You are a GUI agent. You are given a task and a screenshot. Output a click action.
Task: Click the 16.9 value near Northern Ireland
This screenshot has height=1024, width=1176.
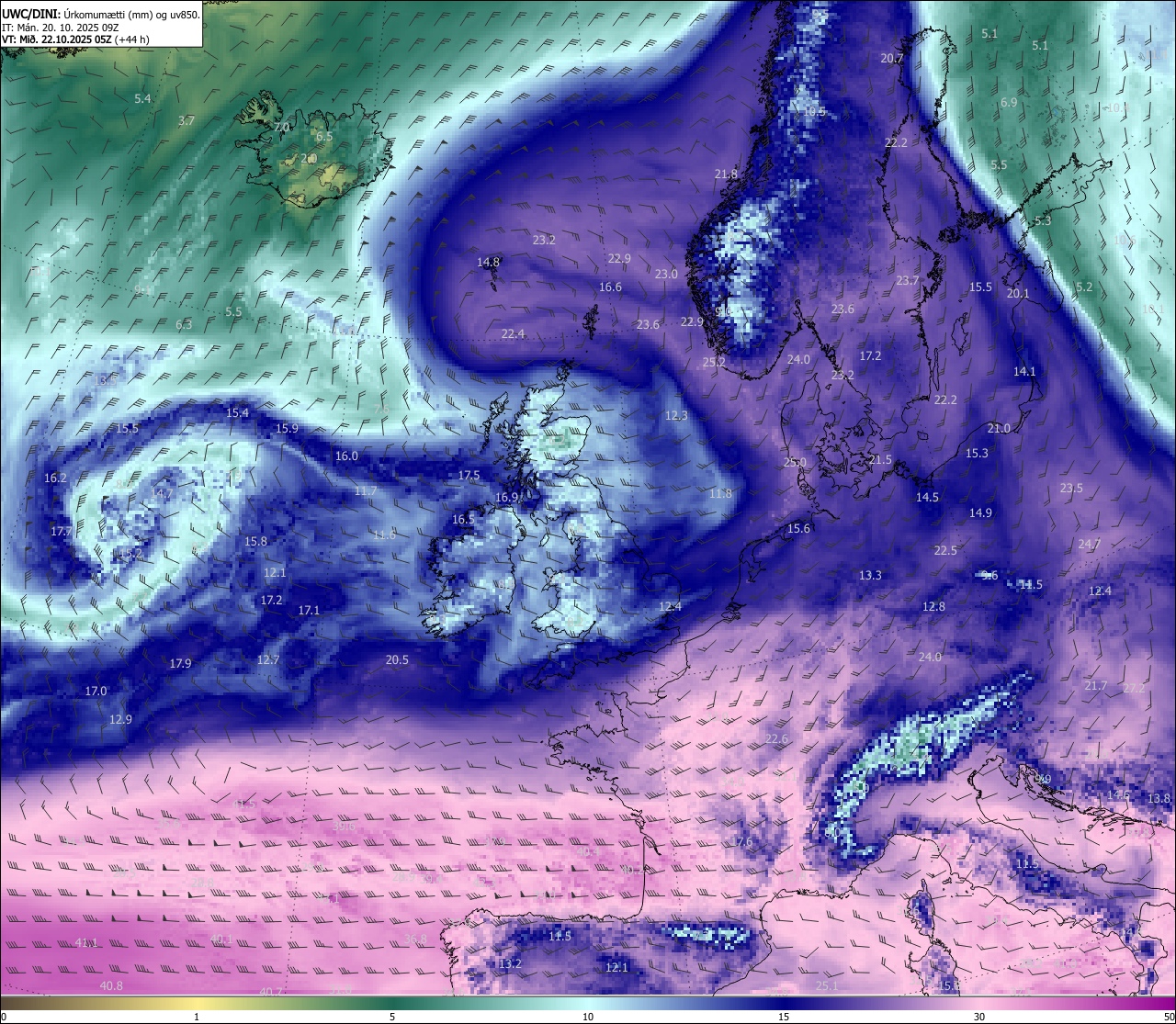pyautogui.click(x=507, y=497)
